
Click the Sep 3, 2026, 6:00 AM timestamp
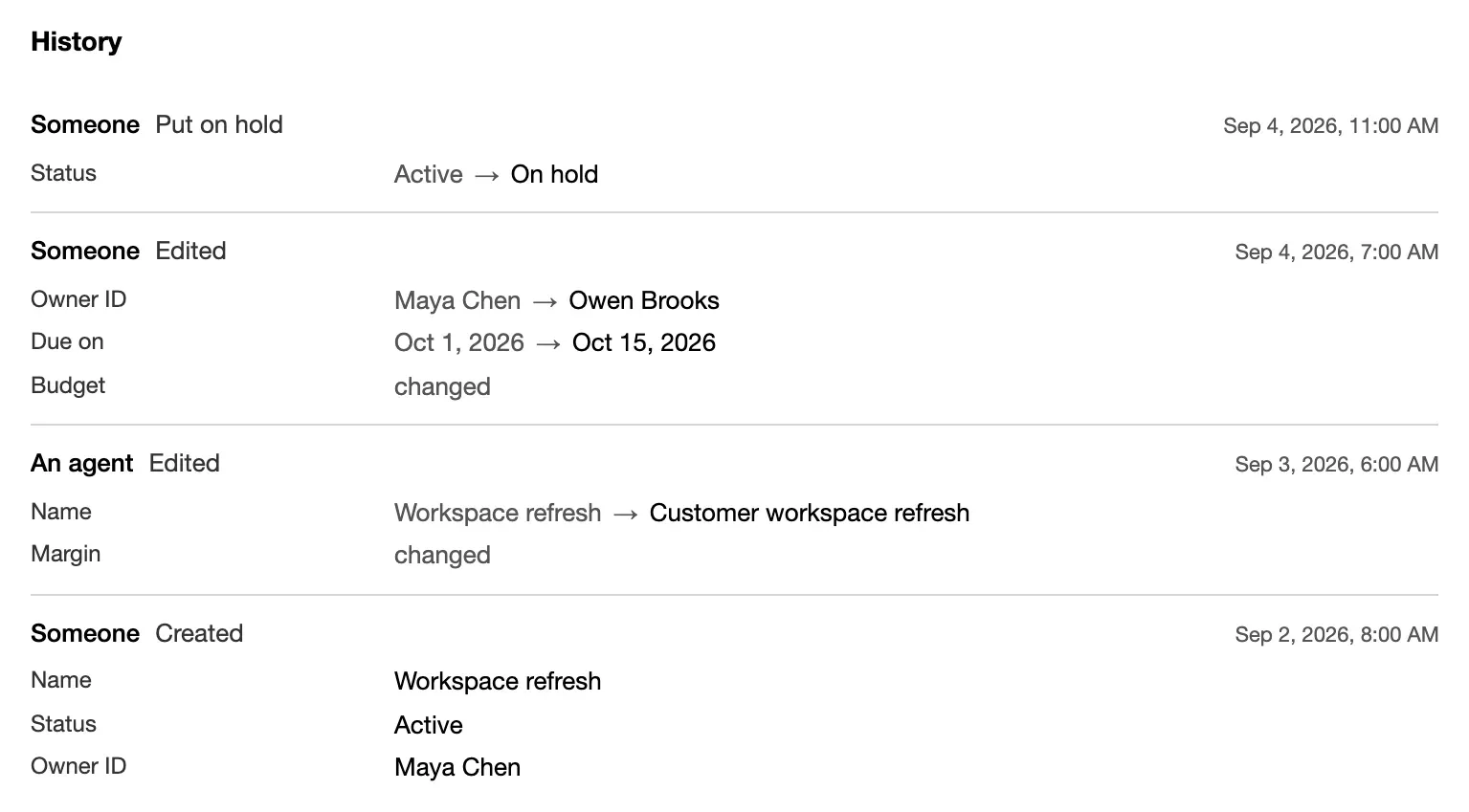click(1336, 464)
